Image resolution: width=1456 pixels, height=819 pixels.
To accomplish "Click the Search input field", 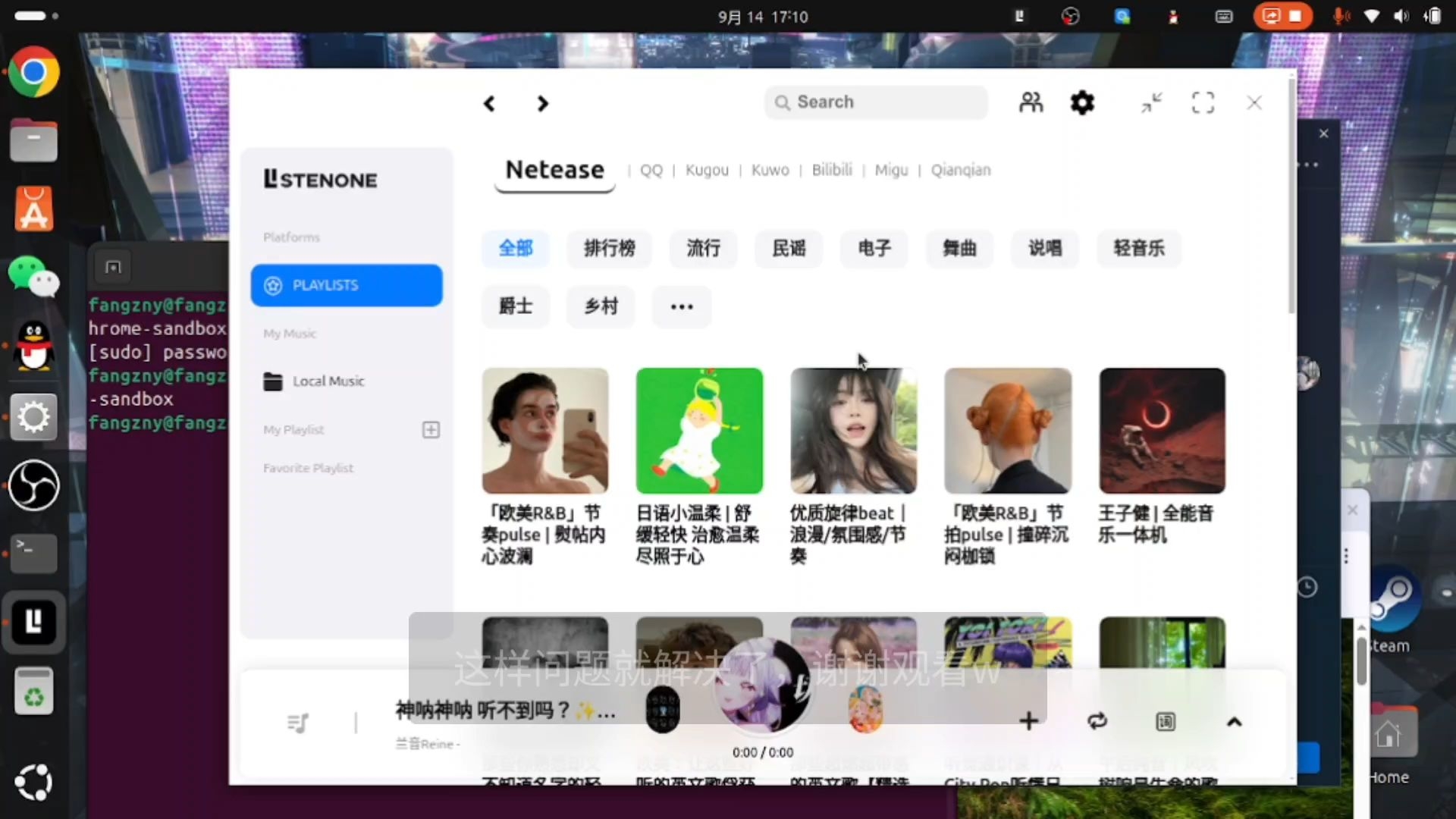I will [876, 102].
